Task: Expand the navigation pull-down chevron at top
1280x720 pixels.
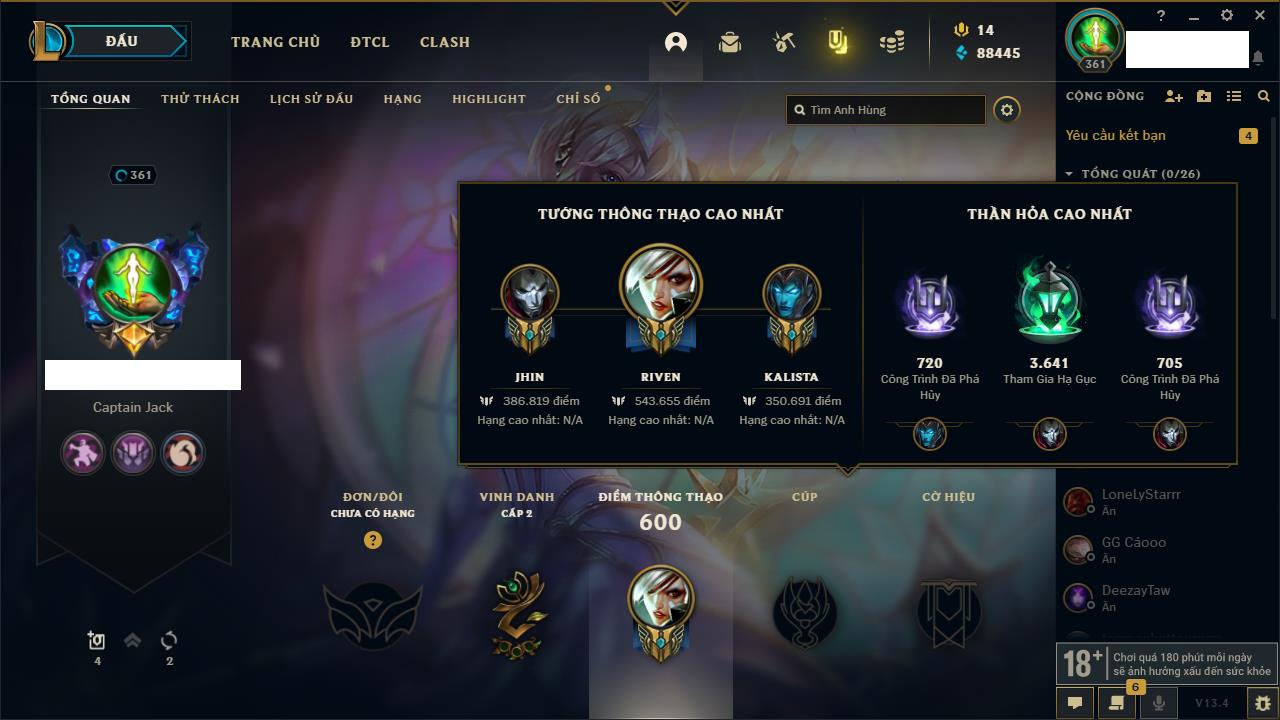Action: 676,8
